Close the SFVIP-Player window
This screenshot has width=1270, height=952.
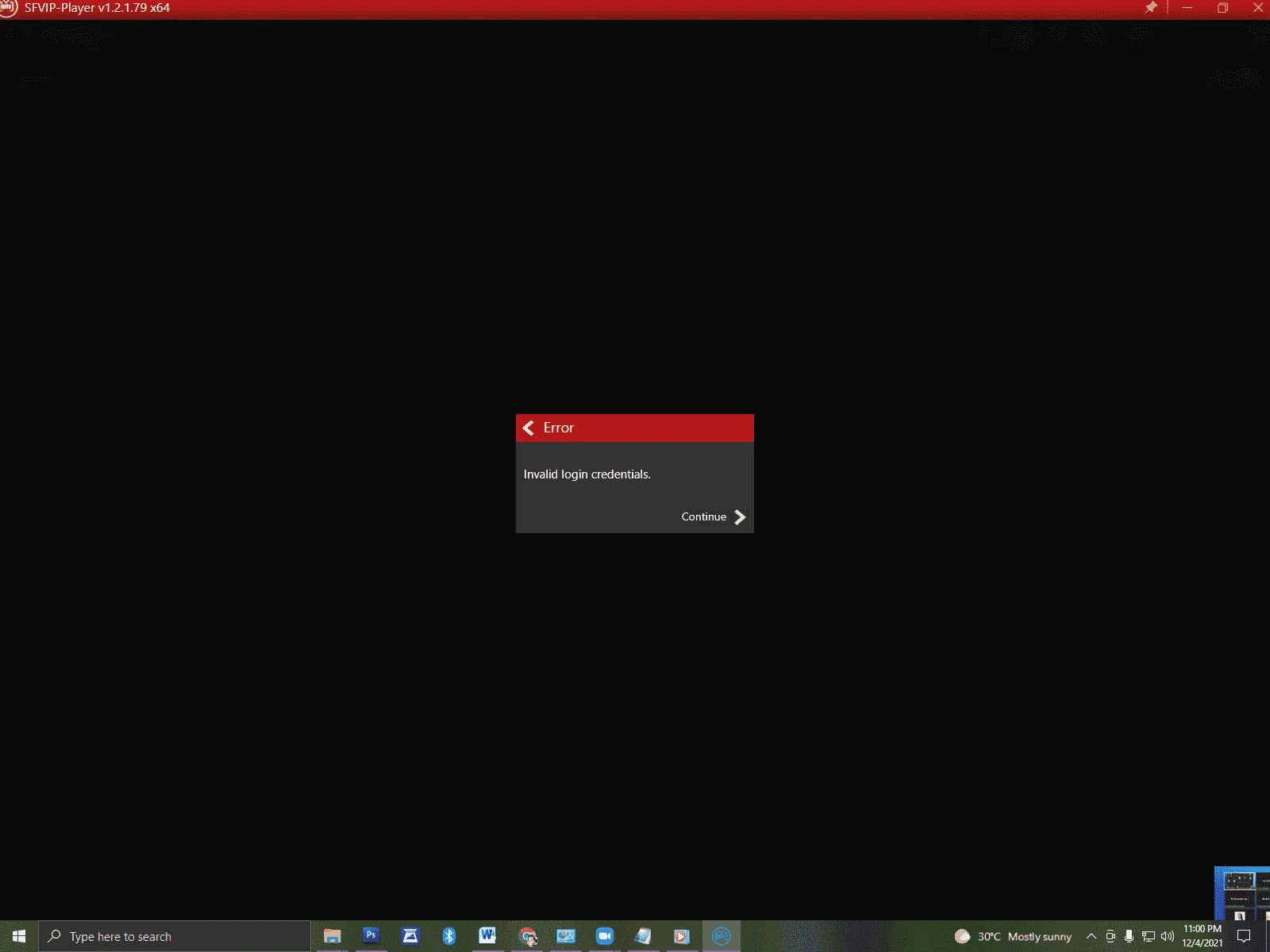(x=1258, y=8)
